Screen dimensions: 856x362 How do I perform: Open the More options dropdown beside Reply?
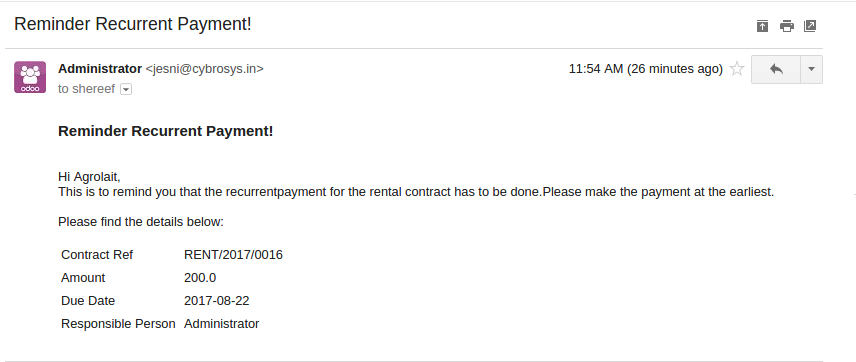coord(811,69)
